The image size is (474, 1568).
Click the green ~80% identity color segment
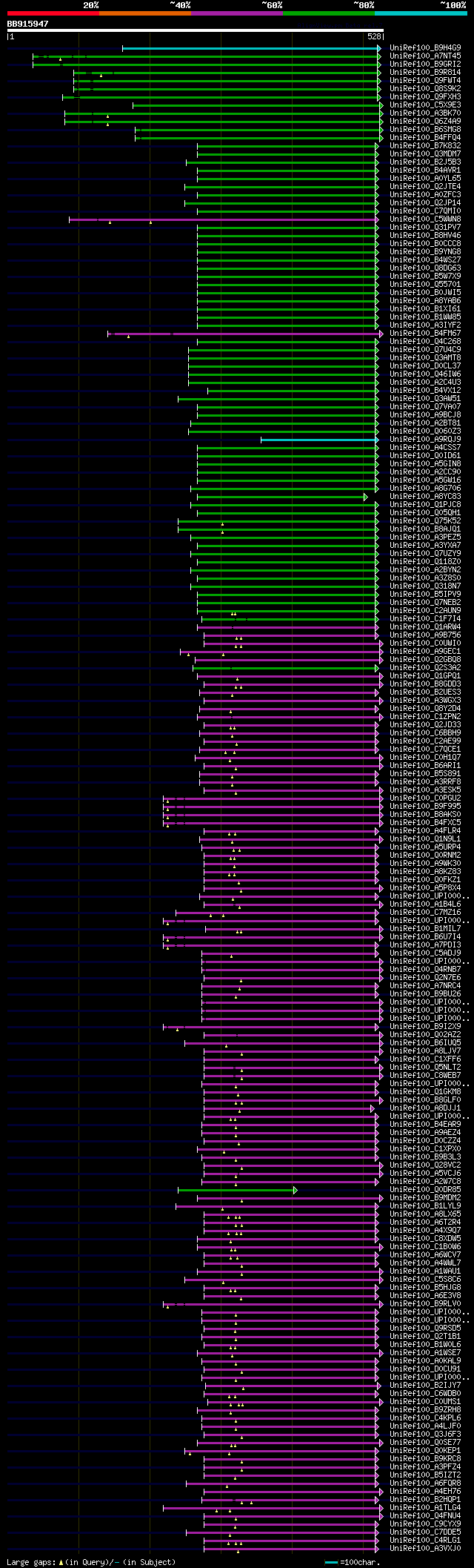[328, 13]
